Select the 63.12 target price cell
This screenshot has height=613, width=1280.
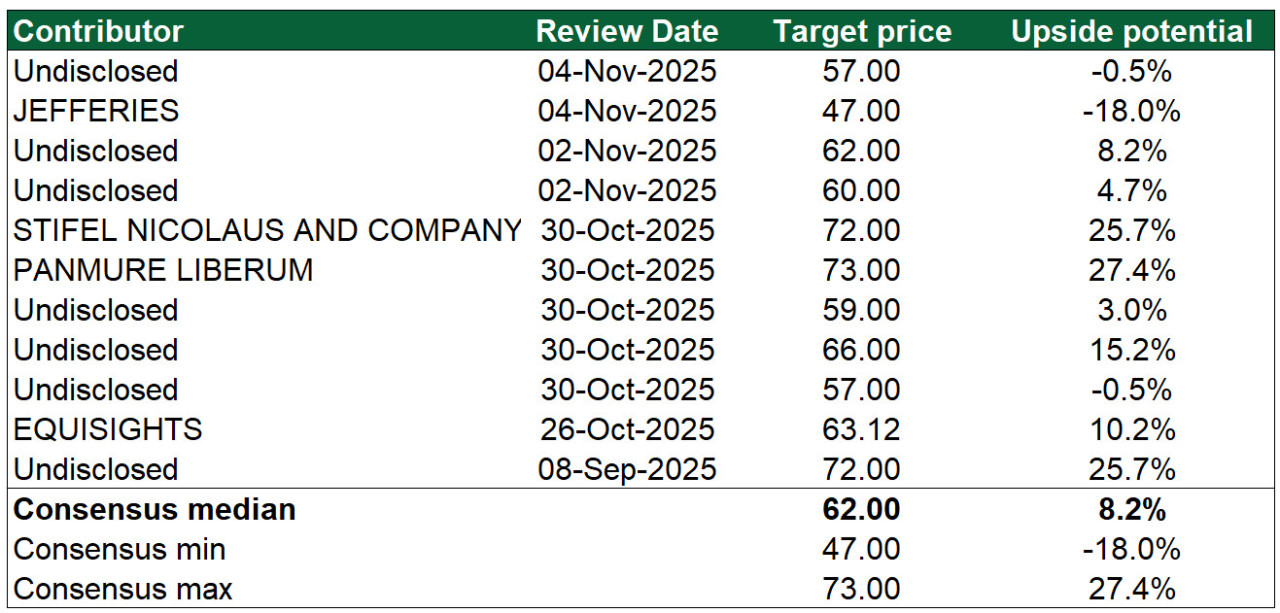click(862, 430)
